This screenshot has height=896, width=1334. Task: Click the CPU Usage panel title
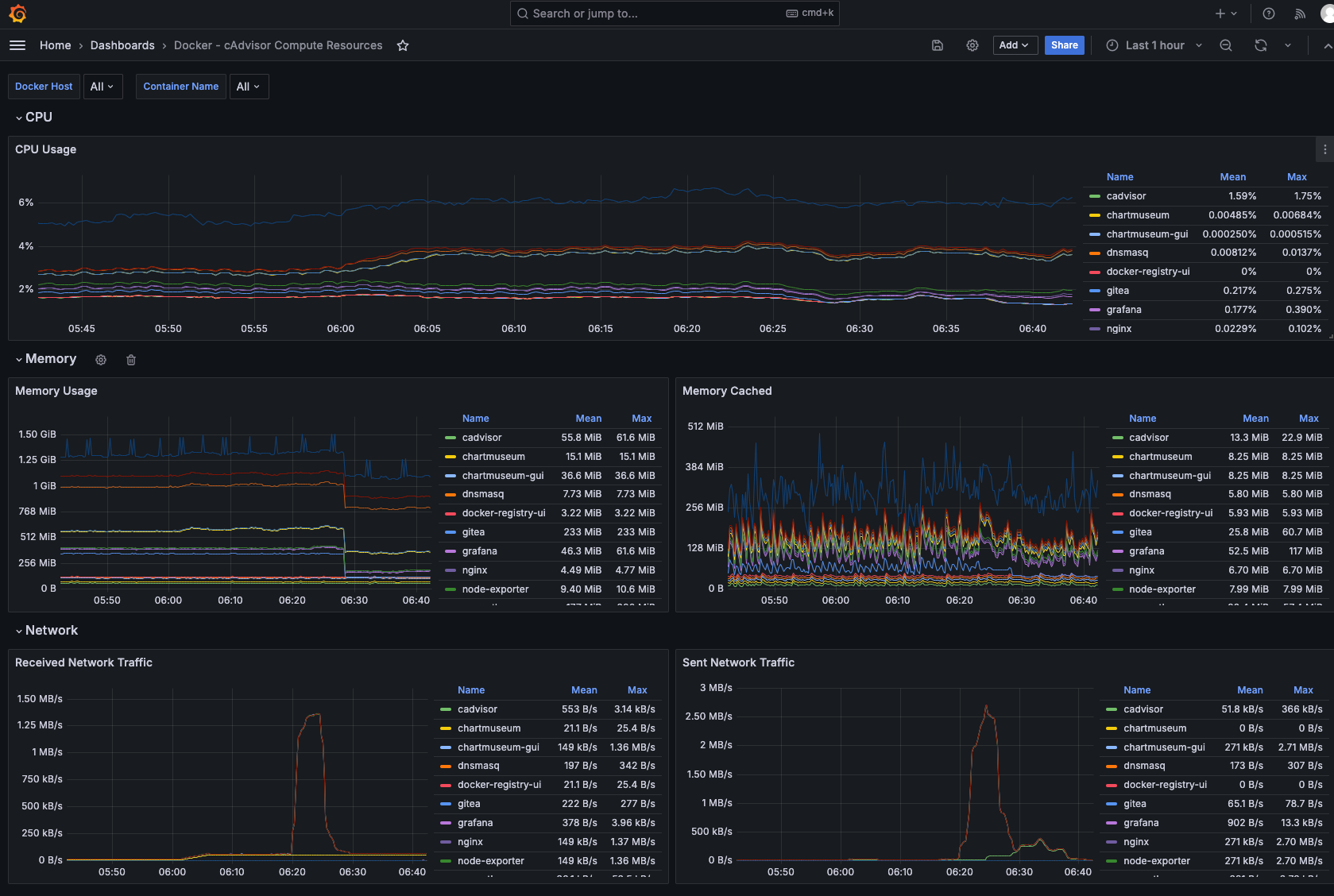click(x=46, y=149)
